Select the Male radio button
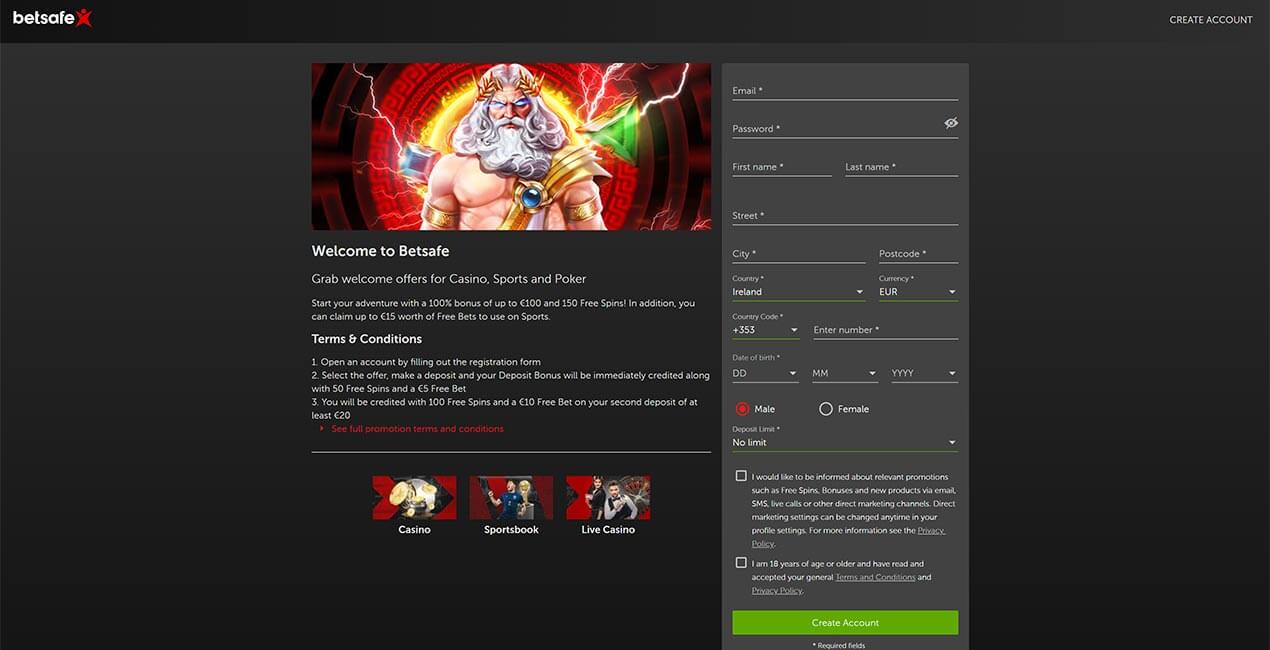The image size is (1270, 650). pyautogui.click(x=742, y=409)
